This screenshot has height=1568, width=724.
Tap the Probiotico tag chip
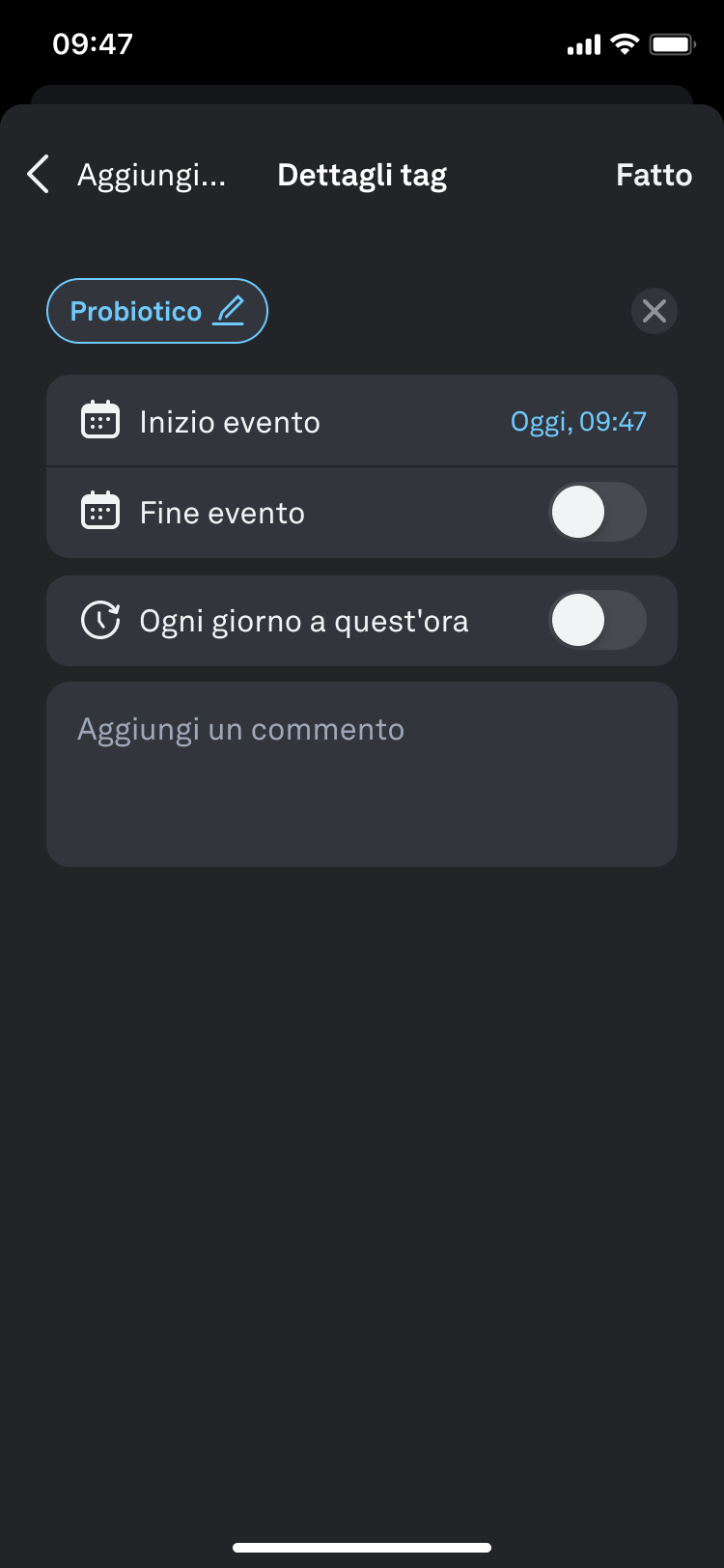pos(136,311)
